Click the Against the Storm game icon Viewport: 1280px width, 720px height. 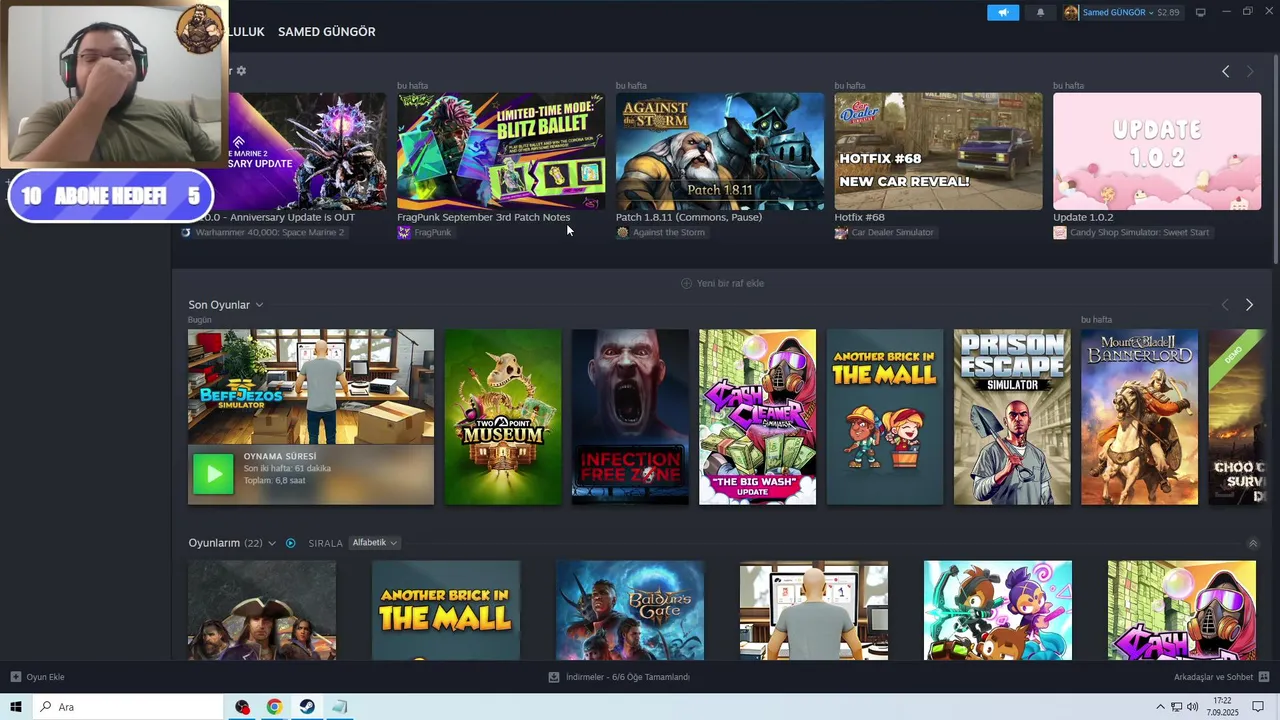(x=622, y=232)
